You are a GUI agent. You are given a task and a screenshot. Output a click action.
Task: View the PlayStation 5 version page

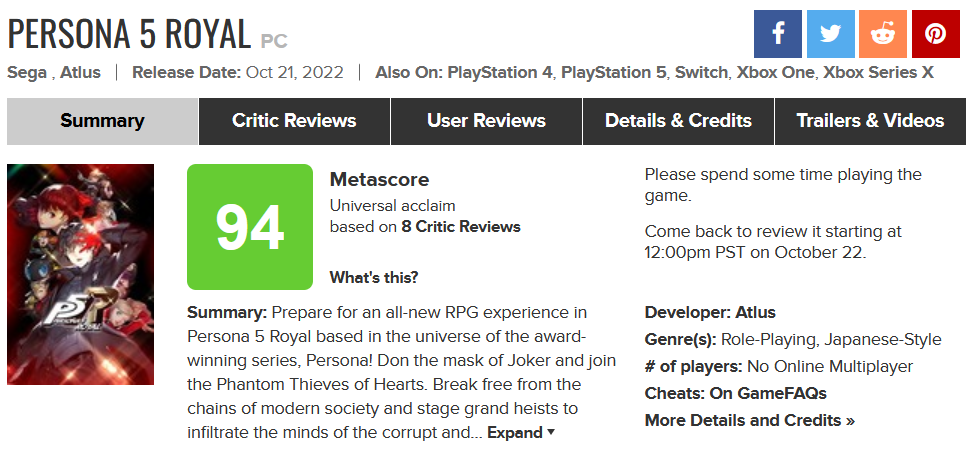point(614,72)
